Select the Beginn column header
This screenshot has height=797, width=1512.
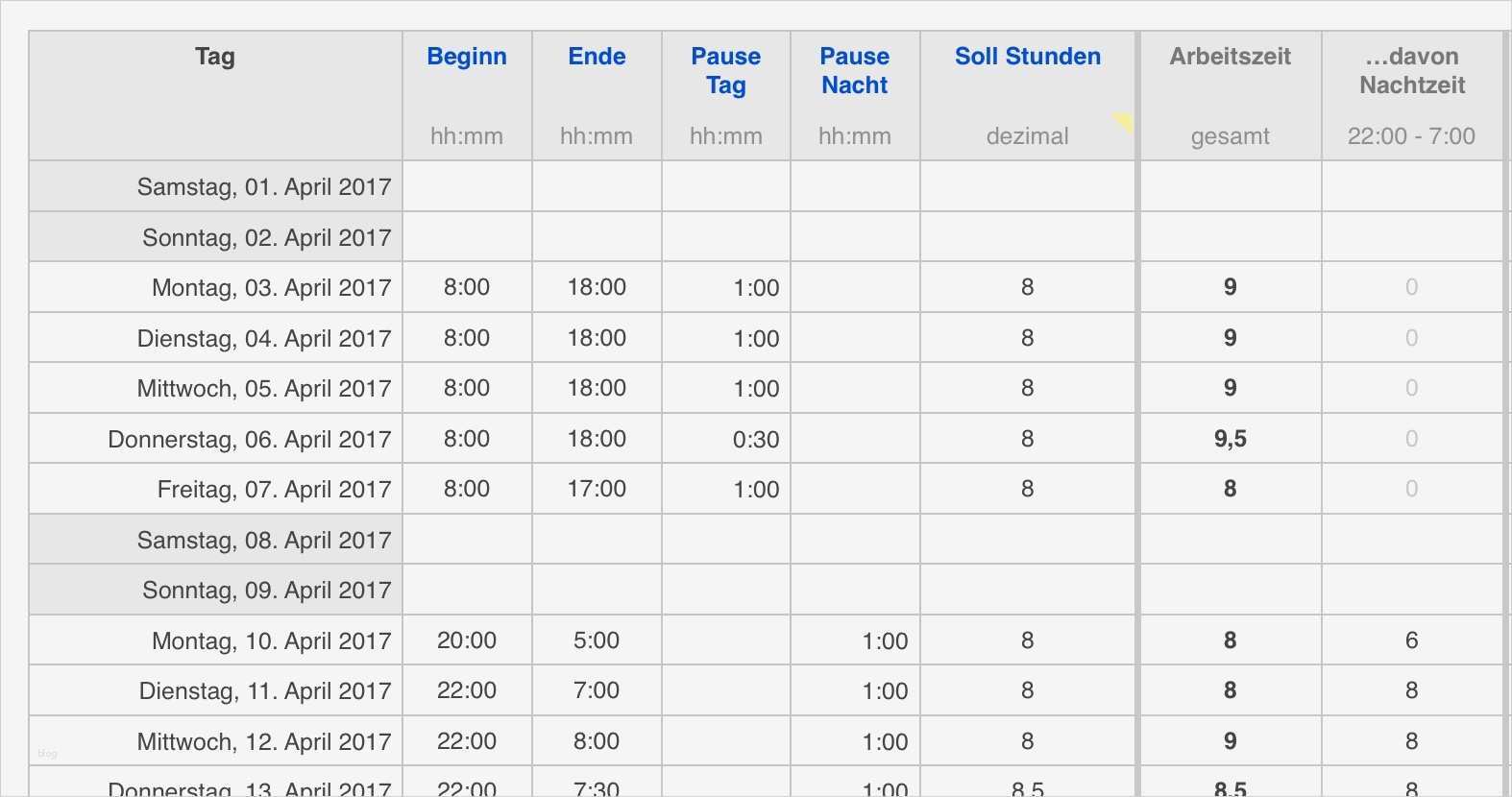click(467, 57)
